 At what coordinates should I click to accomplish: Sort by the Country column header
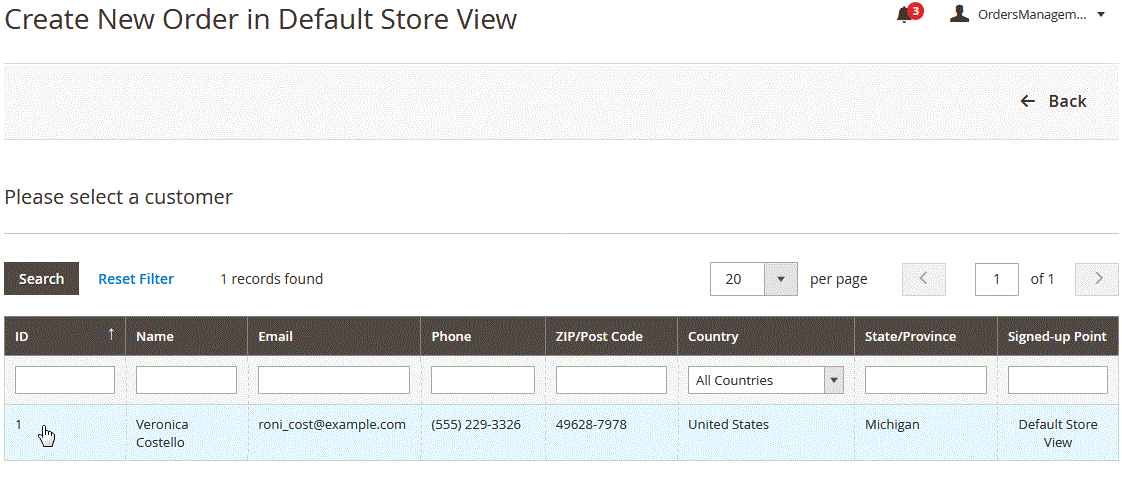[x=766, y=336]
